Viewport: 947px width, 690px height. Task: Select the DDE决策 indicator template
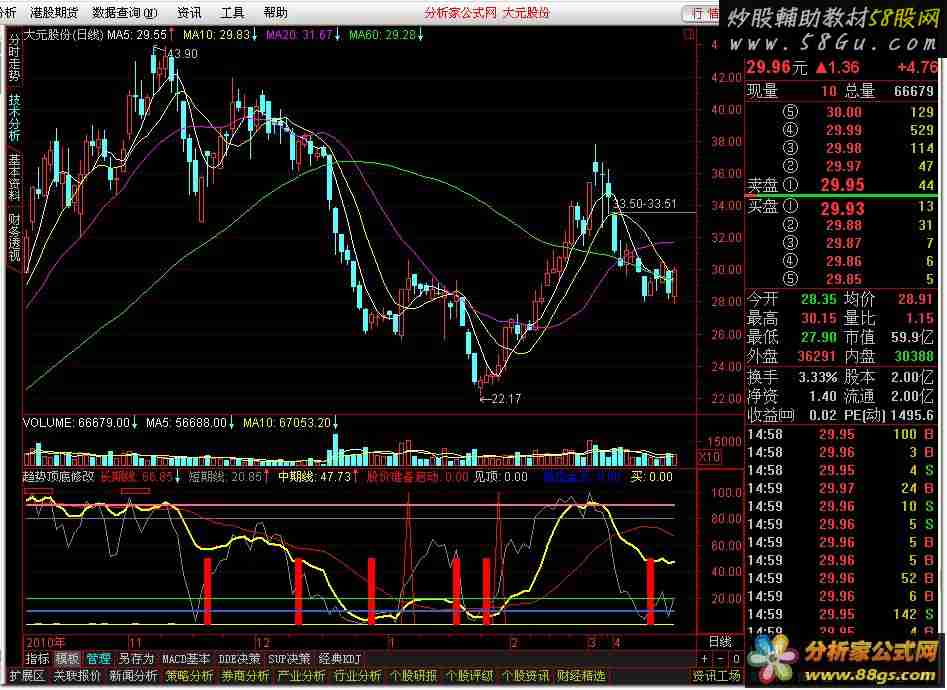(240, 659)
